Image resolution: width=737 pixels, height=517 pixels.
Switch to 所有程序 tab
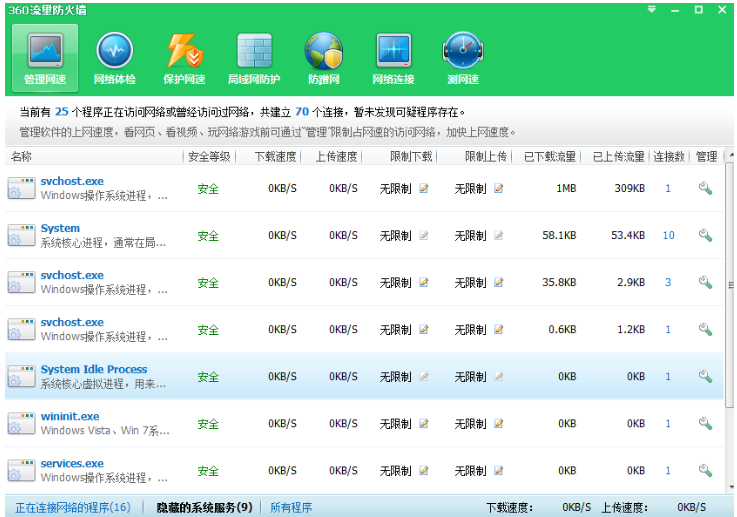point(291,507)
